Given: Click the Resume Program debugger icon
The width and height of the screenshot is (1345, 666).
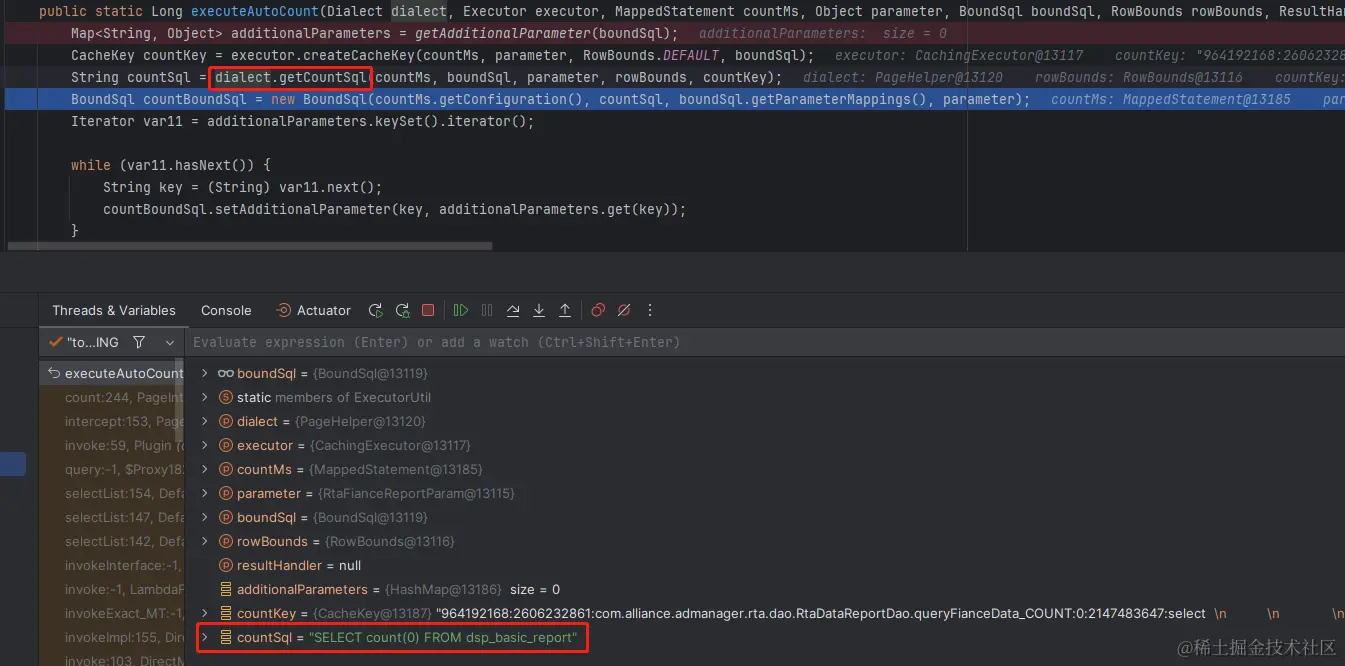Looking at the screenshot, I should click(x=460, y=310).
